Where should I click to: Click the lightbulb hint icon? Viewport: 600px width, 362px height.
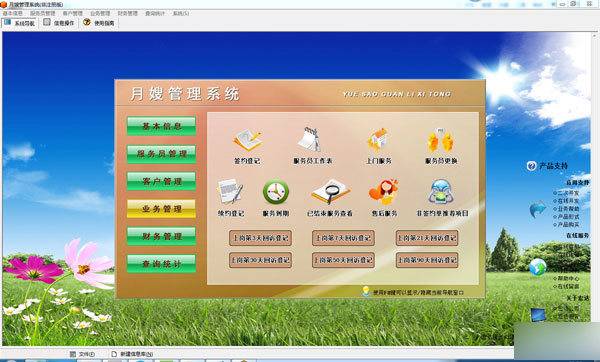point(366,292)
